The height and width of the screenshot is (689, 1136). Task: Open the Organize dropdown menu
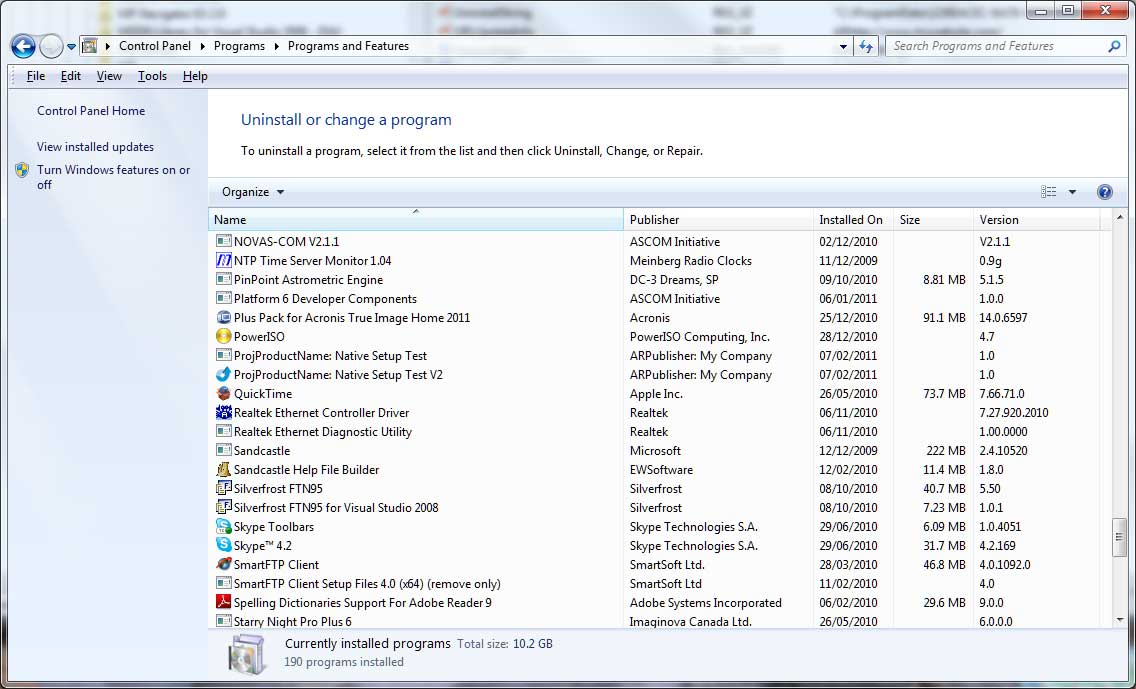coord(253,192)
